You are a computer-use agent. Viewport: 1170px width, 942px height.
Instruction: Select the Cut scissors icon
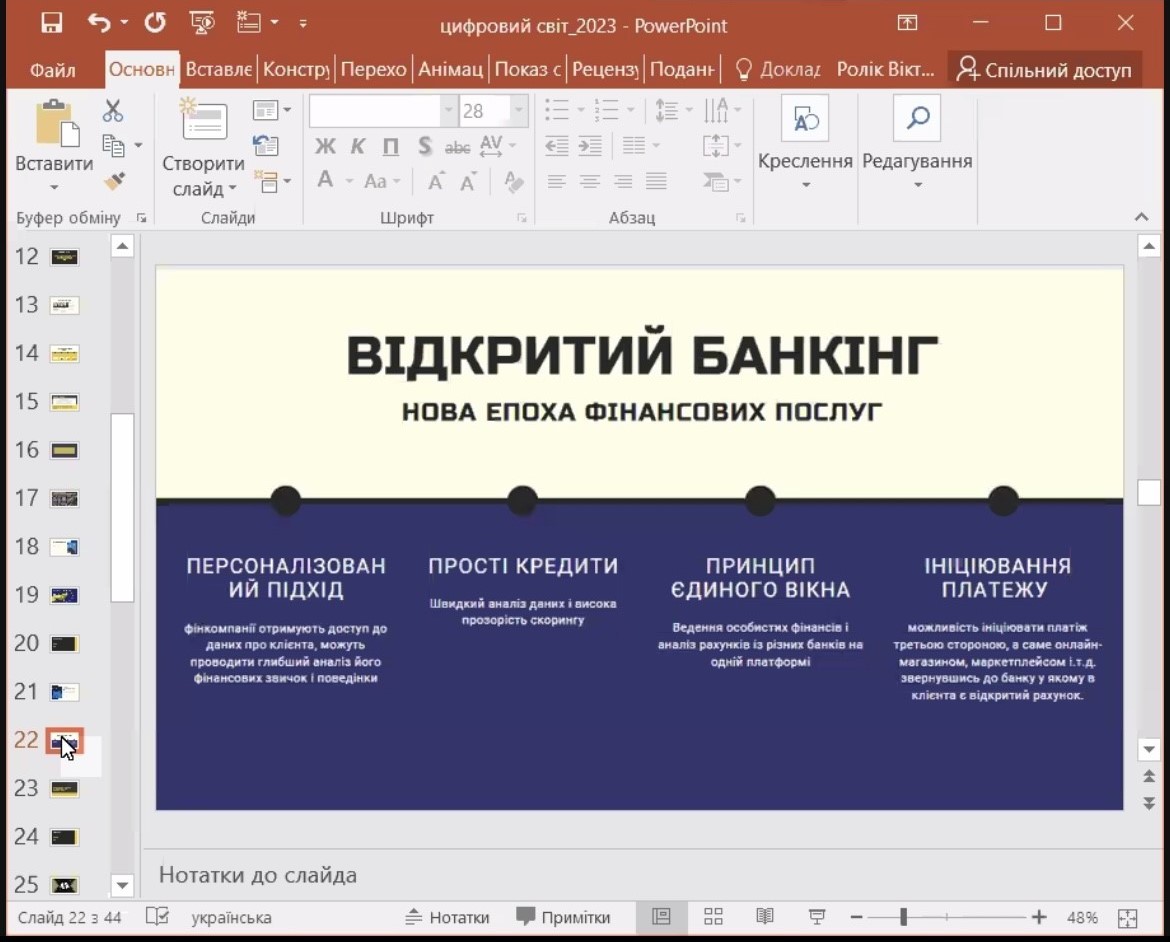click(113, 111)
